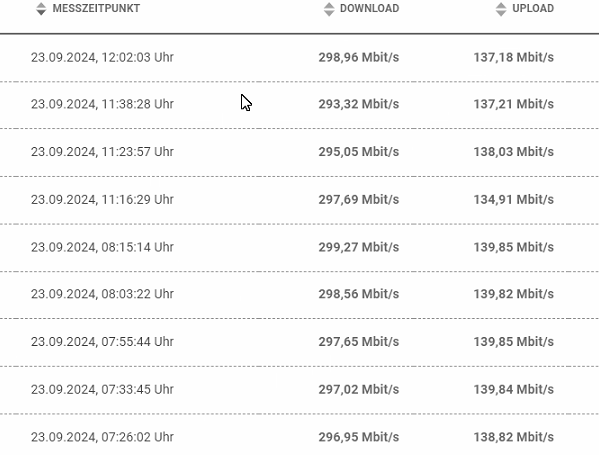Select the 08:15:14 Uhr measurement row
This screenshot has width=599, height=455.
(x=300, y=248)
